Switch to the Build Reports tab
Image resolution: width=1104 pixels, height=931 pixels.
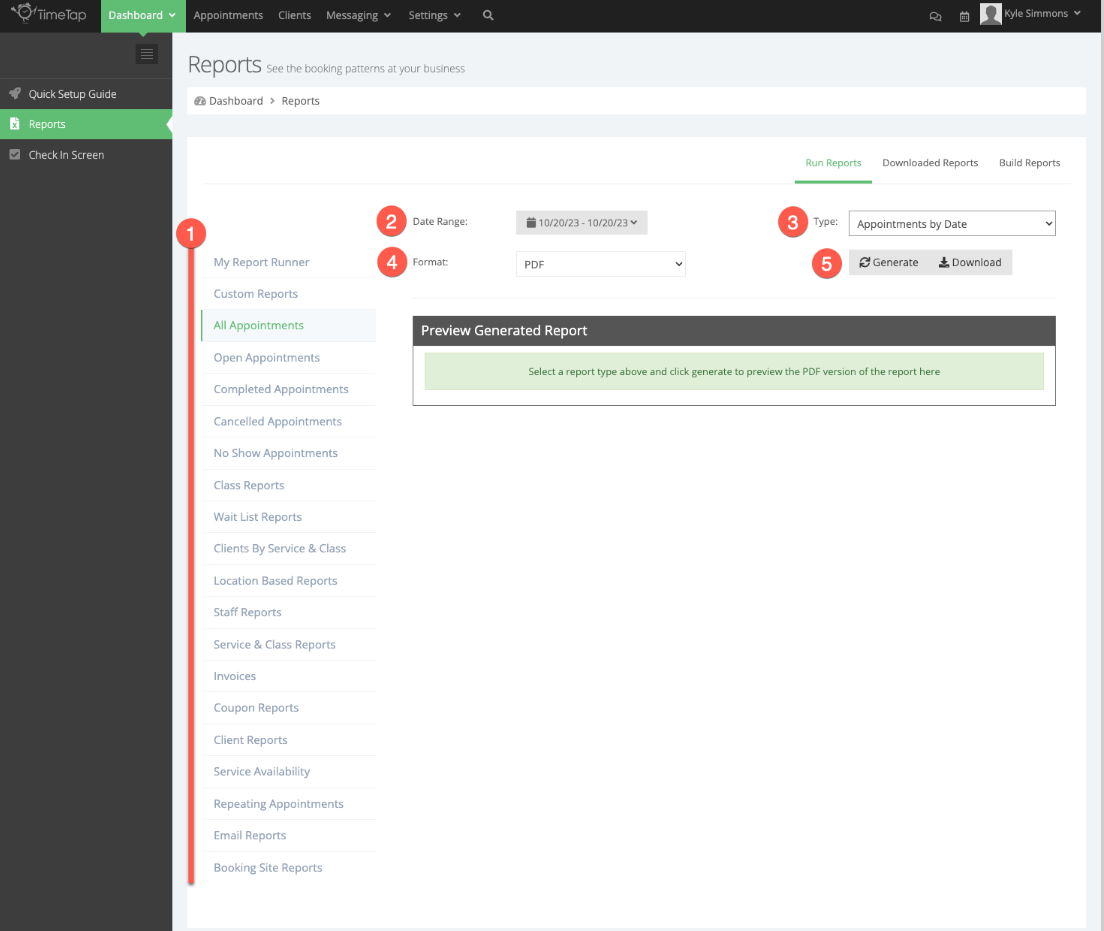point(1029,162)
